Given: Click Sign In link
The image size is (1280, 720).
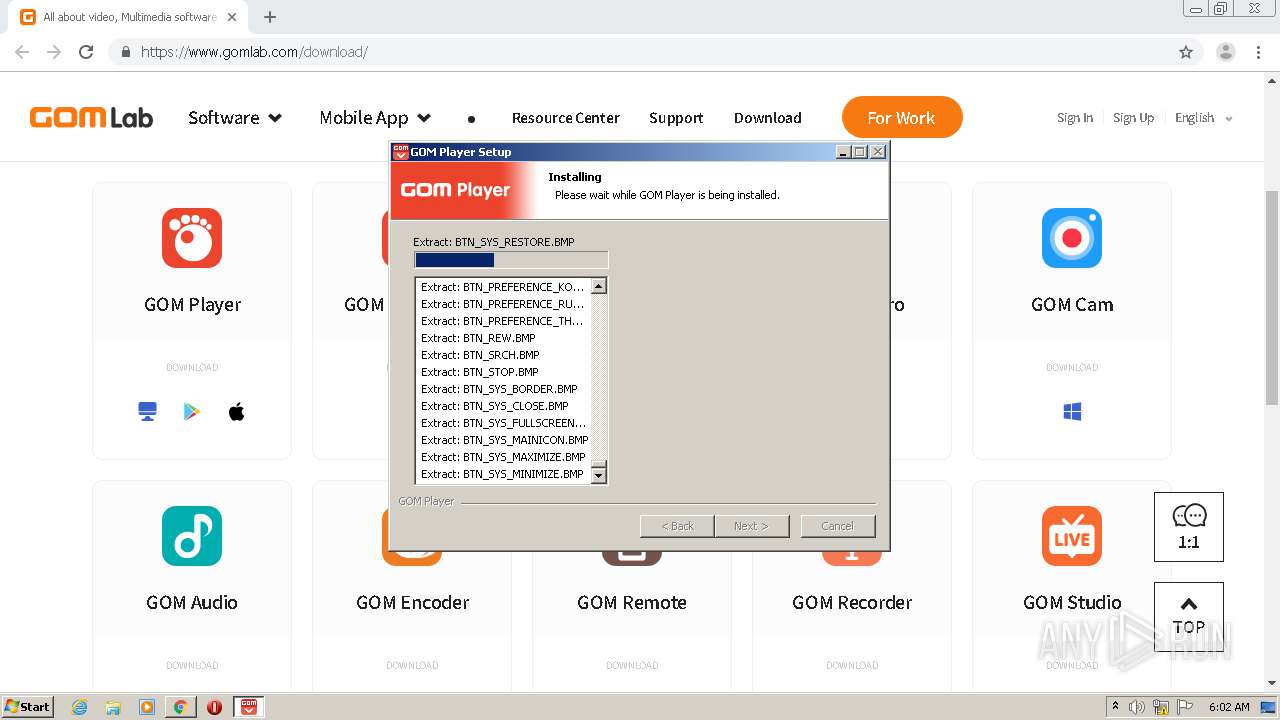Looking at the screenshot, I should click(x=1075, y=118).
